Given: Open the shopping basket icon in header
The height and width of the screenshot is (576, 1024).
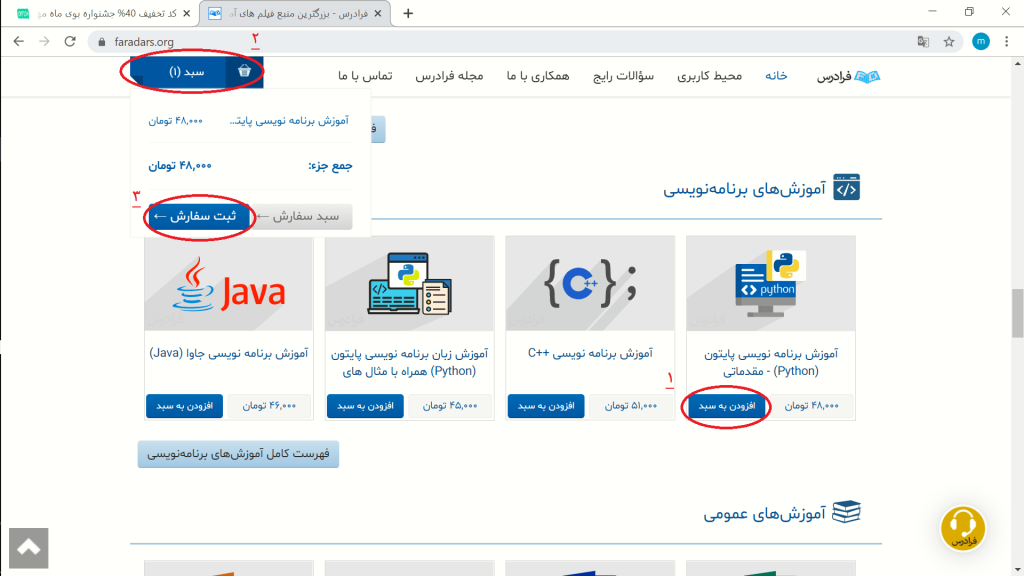Looking at the screenshot, I should [x=244, y=71].
